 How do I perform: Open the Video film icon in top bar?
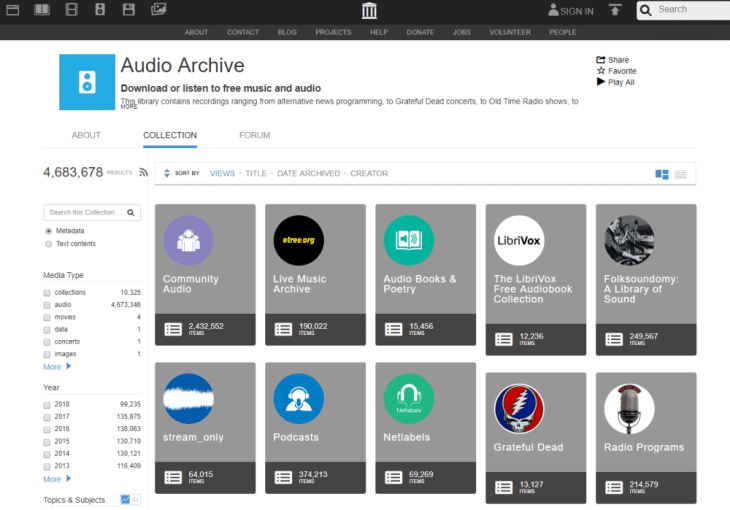pos(71,9)
